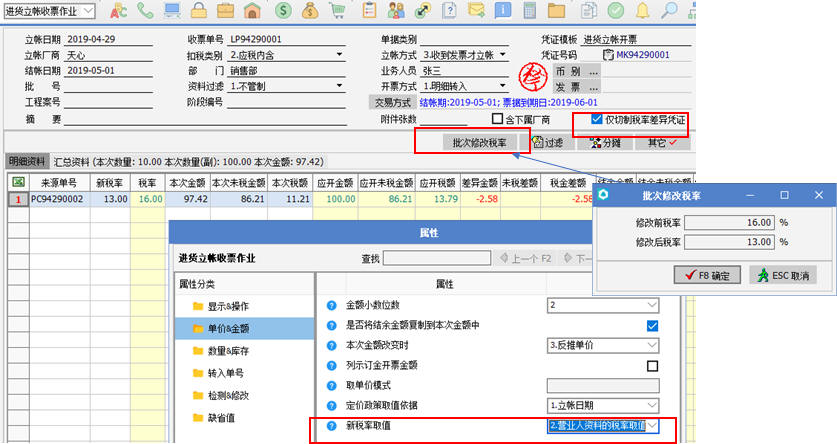
Task: Click the help icon beside 新税率取值
Action: click(x=332, y=425)
